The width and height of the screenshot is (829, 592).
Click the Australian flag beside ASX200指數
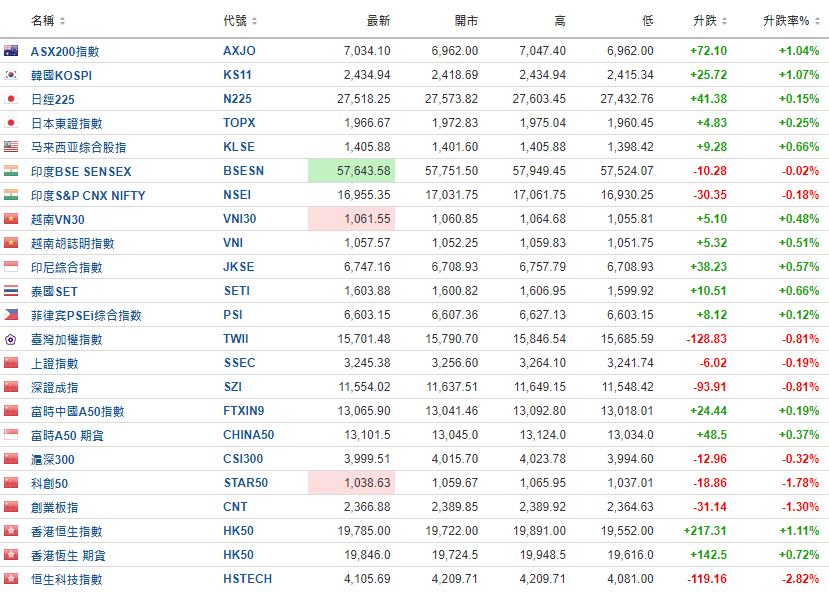pos(11,51)
